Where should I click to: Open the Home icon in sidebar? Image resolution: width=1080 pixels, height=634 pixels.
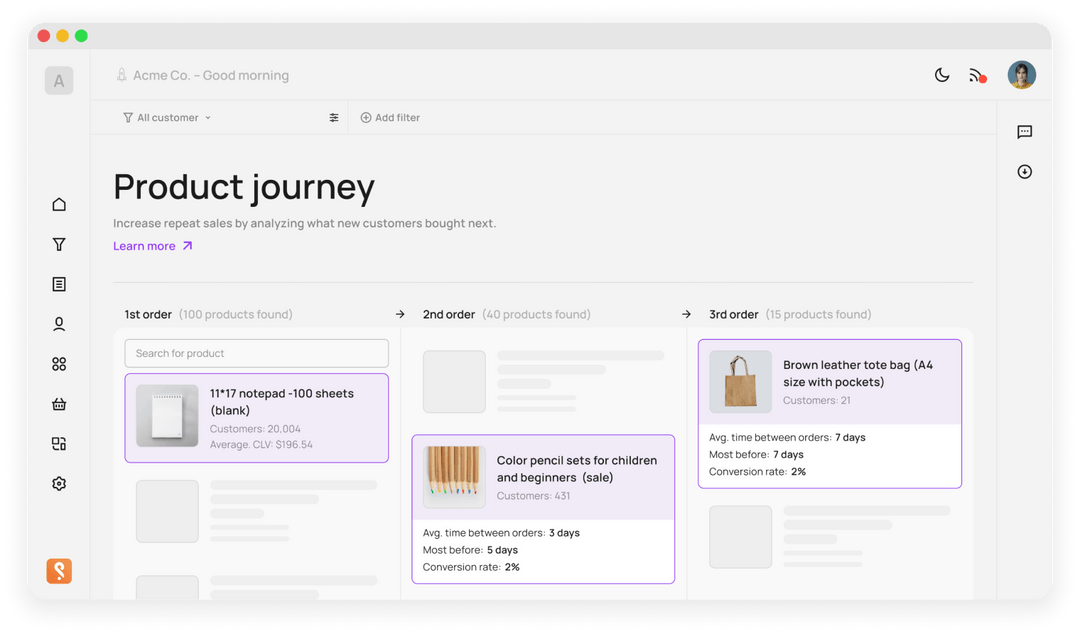point(59,204)
